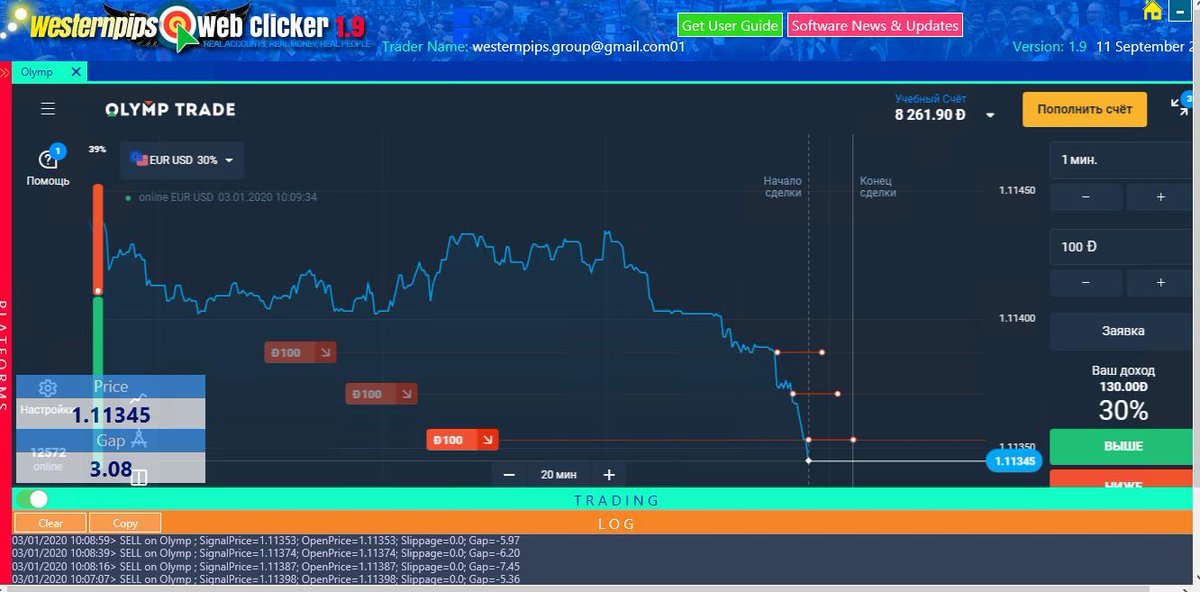This screenshot has width=1200, height=592.
Task: Click the 1 мин. duration field
Action: 1123,160
